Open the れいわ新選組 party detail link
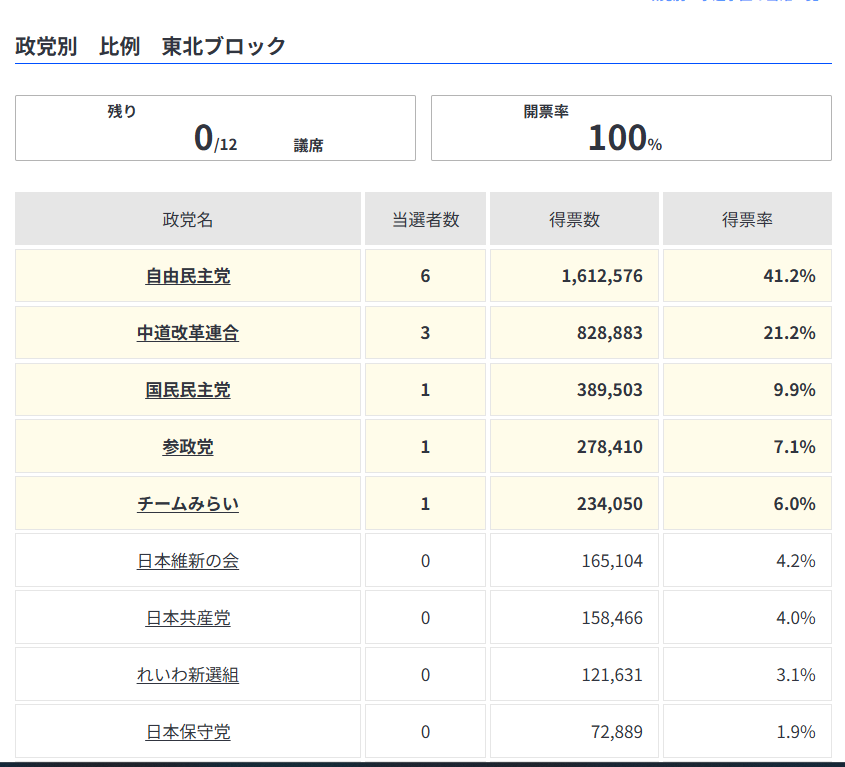 (186, 674)
